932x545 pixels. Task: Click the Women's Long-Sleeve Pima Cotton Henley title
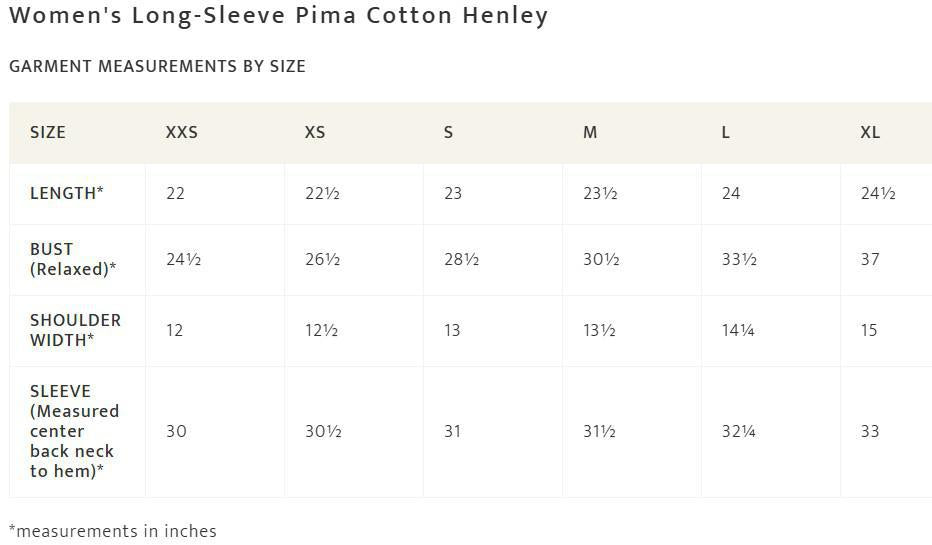tap(279, 16)
